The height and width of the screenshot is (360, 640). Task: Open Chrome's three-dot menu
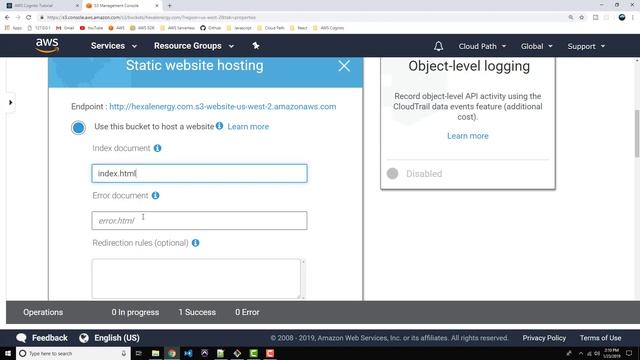coord(633,17)
